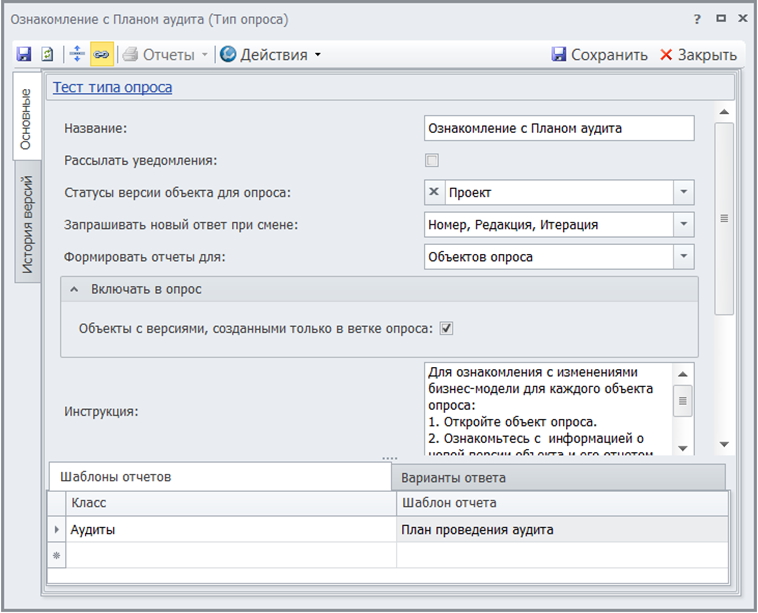
Task: Click the blue globe icon beside Действия
Action: [228, 54]
